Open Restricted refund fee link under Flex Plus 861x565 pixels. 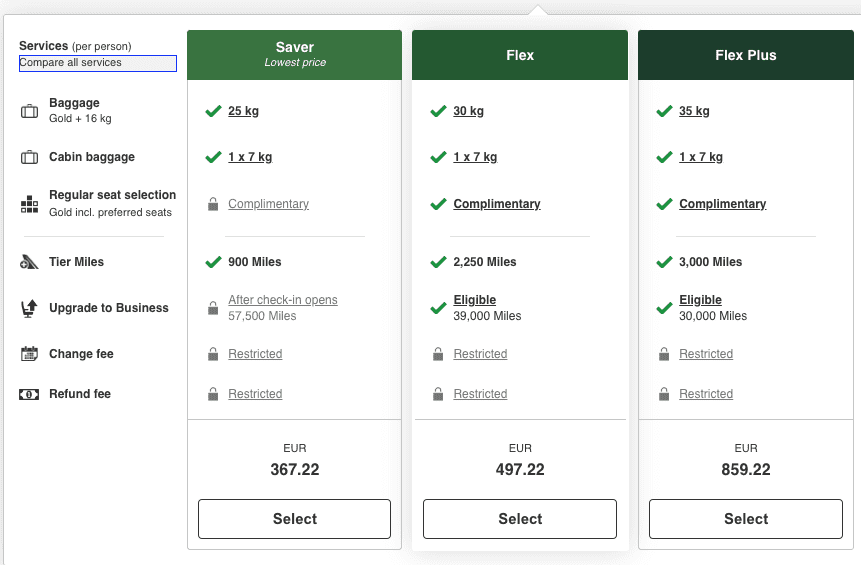pos(706,394)
